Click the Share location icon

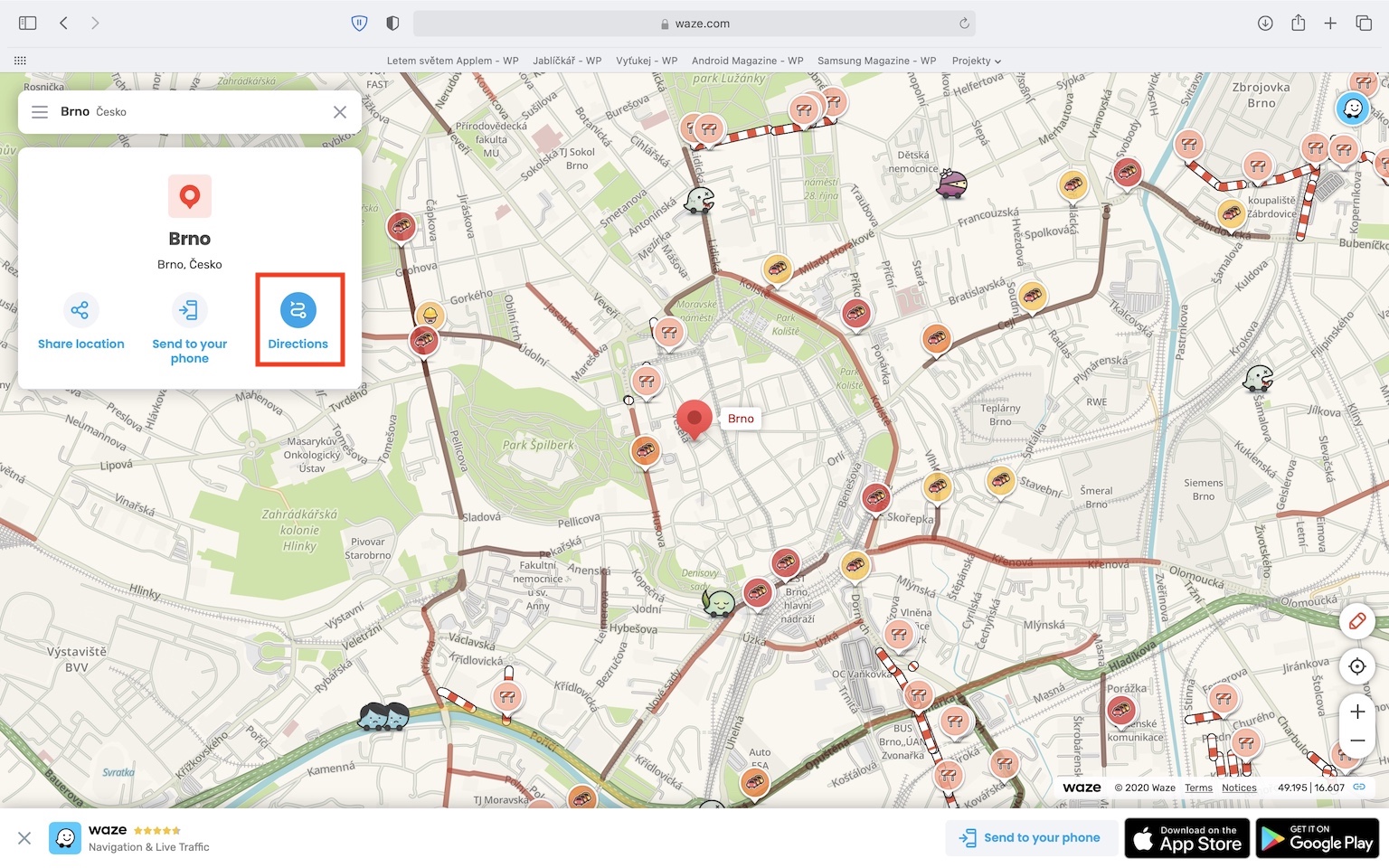click(x=80, y=310)
